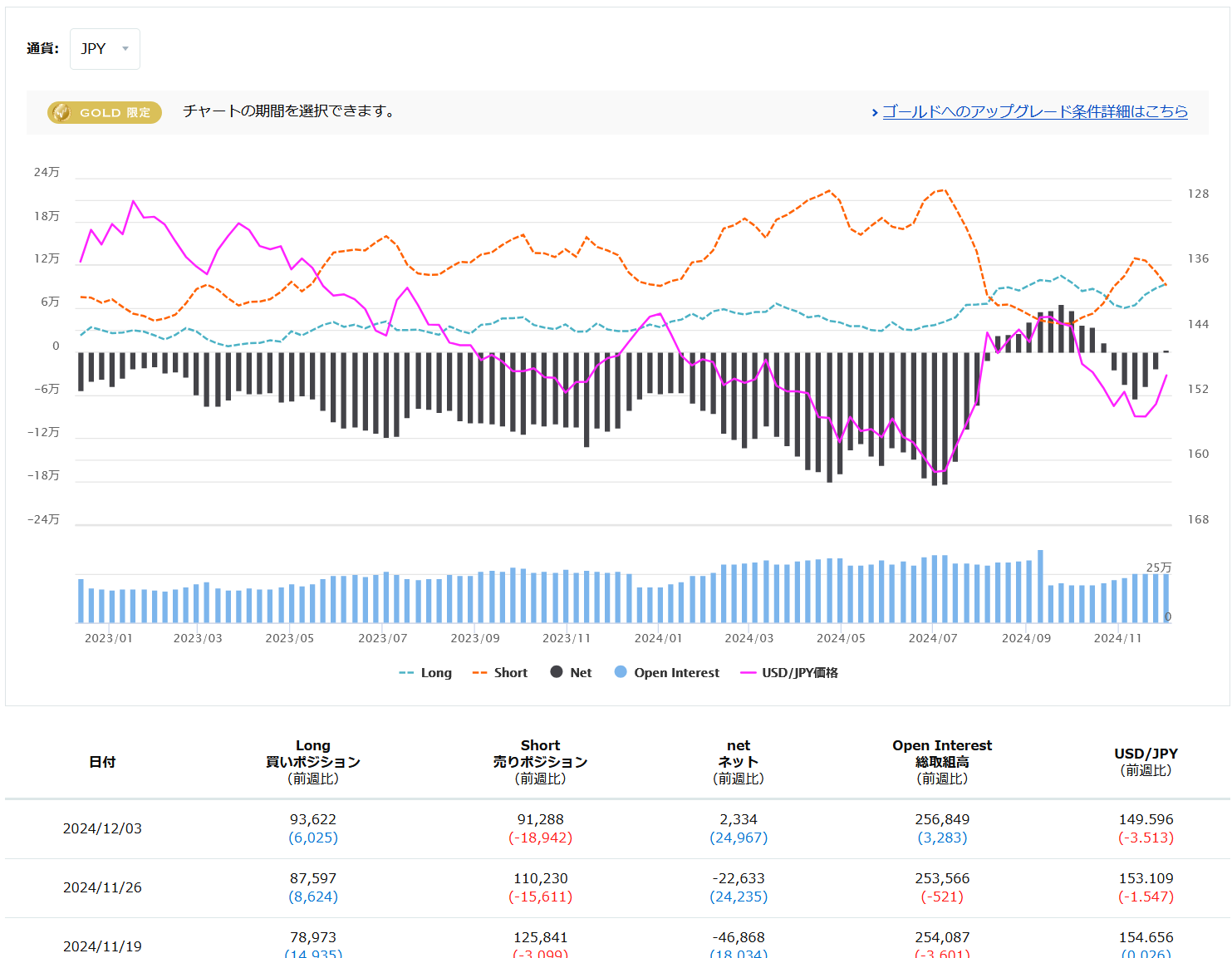
Task: Toggle Open Interest legend item
Action: pos(676,673)
